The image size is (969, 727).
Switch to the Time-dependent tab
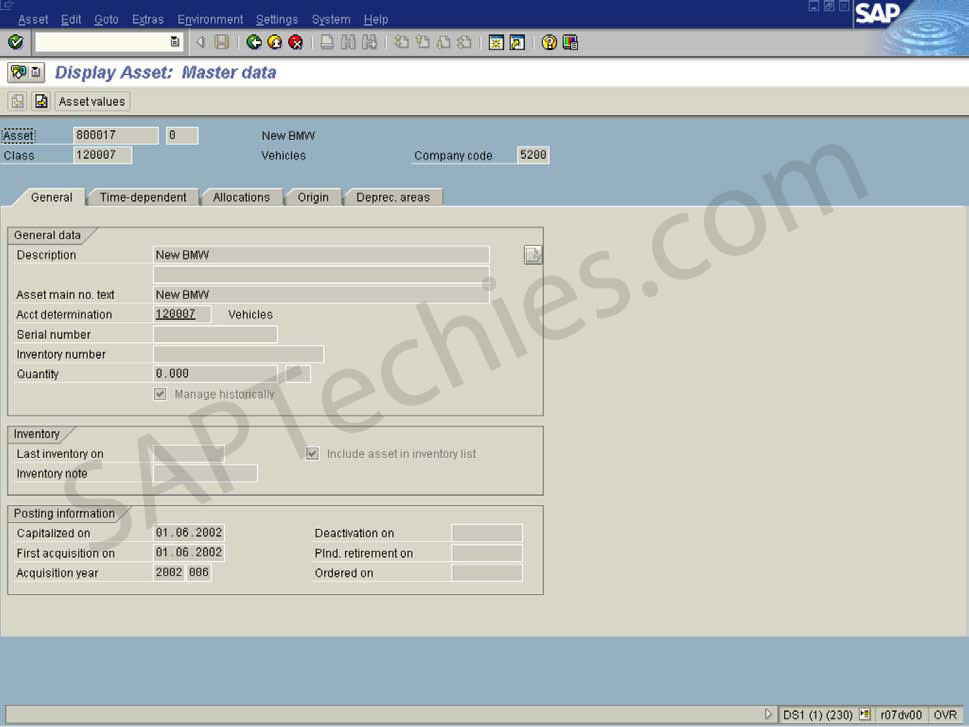tap(142, 197)
